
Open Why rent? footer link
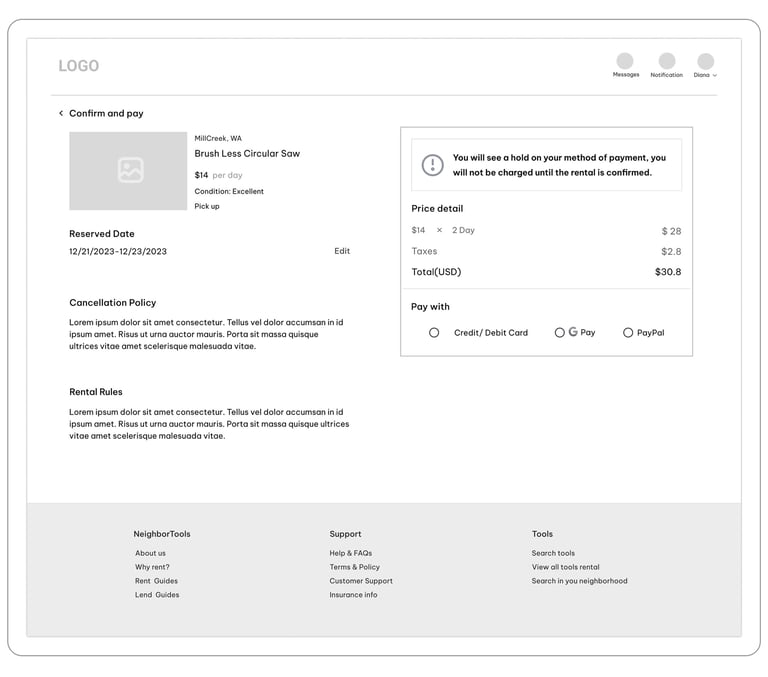tap(152, 567)
